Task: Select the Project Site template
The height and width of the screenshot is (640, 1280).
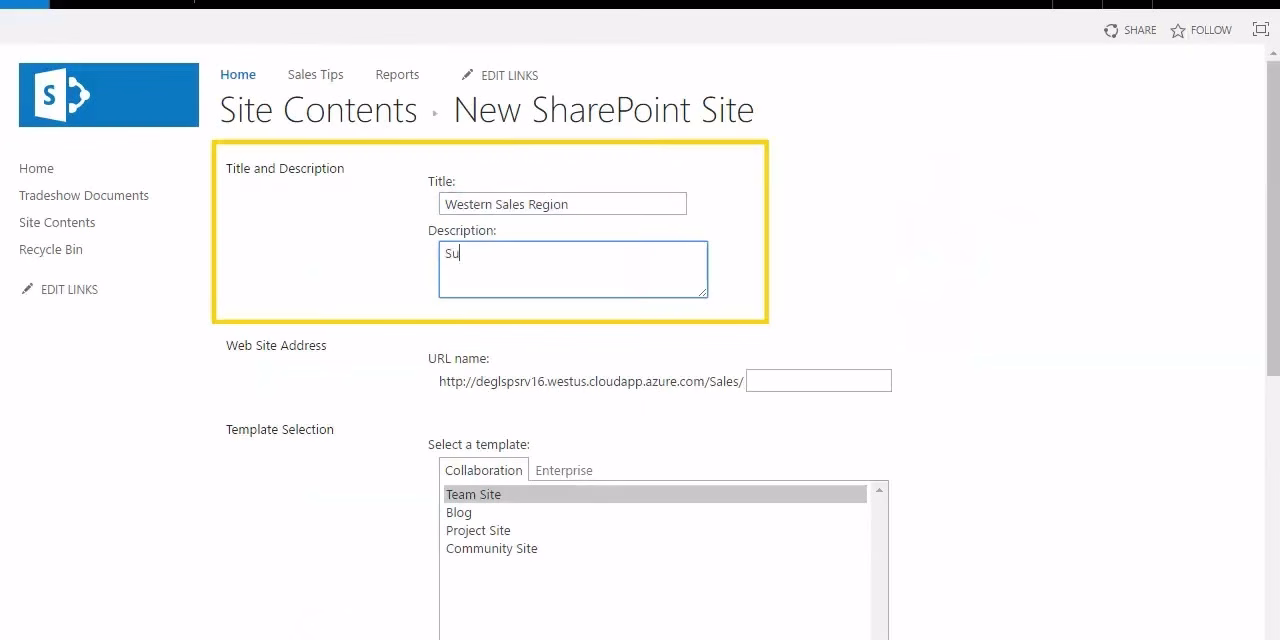Action: coord(478,530)
